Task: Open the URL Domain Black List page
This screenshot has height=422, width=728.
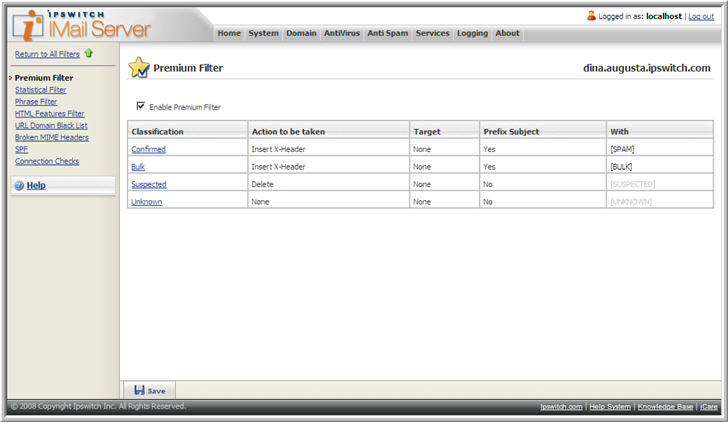Action: [51, 125]
